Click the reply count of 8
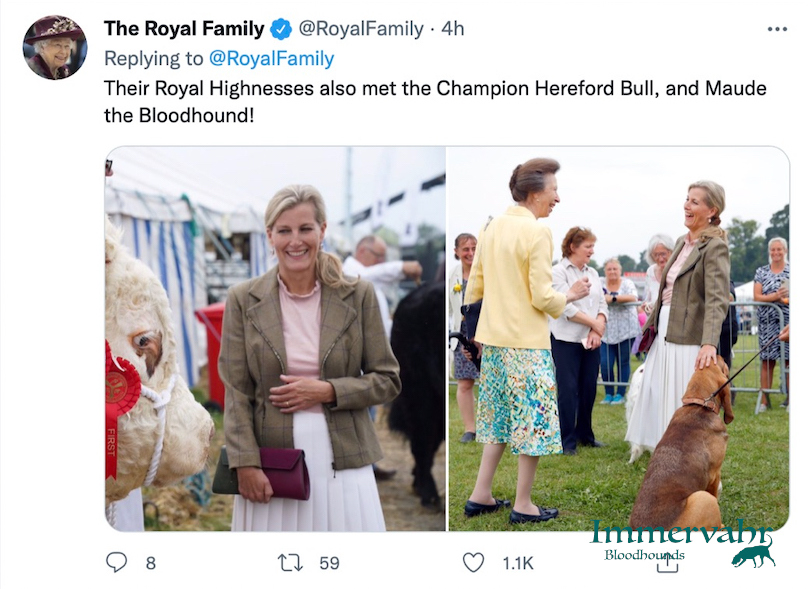 tap(151, 563)
